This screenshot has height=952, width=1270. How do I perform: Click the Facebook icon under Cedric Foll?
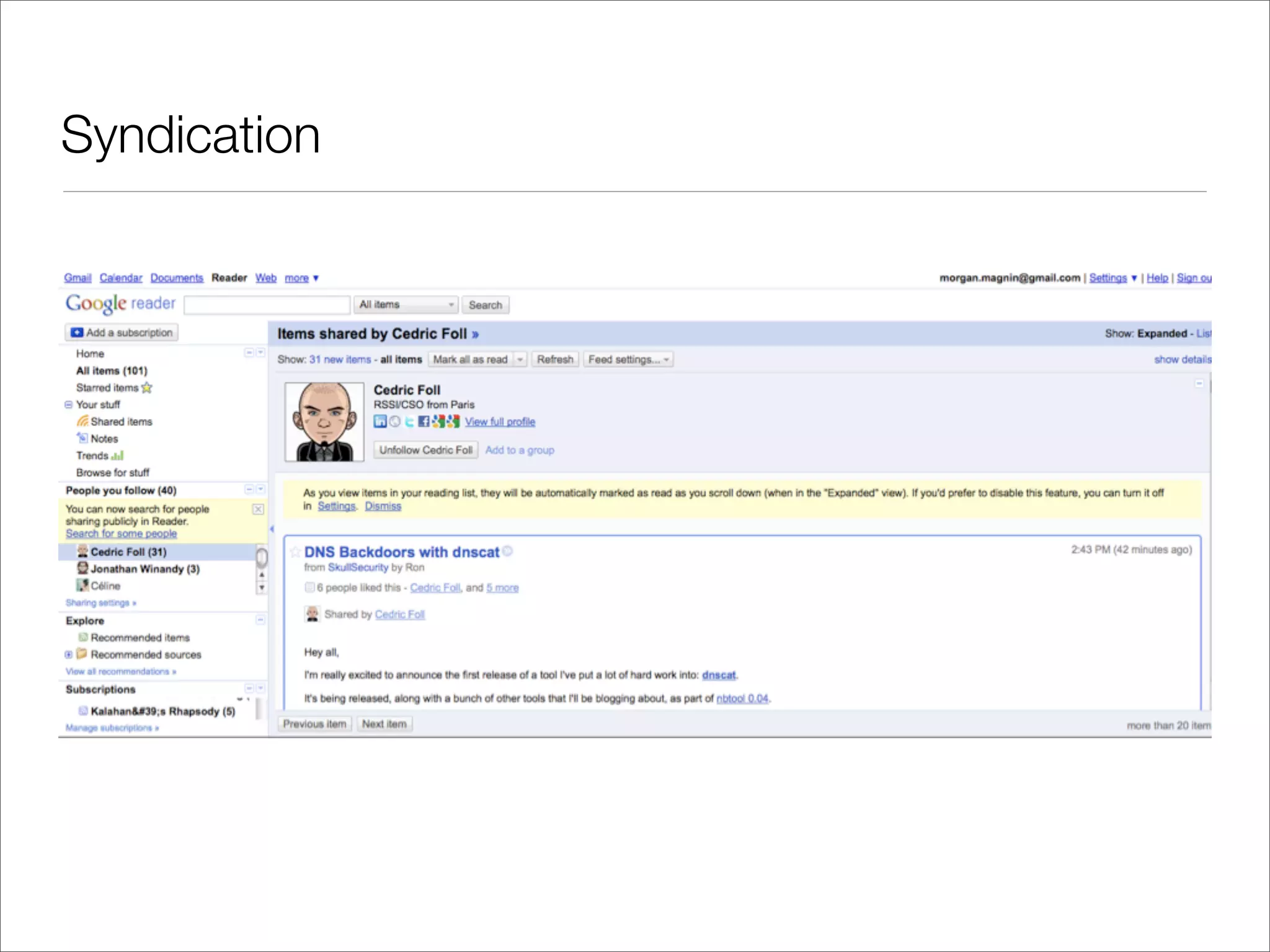(424, 422)
